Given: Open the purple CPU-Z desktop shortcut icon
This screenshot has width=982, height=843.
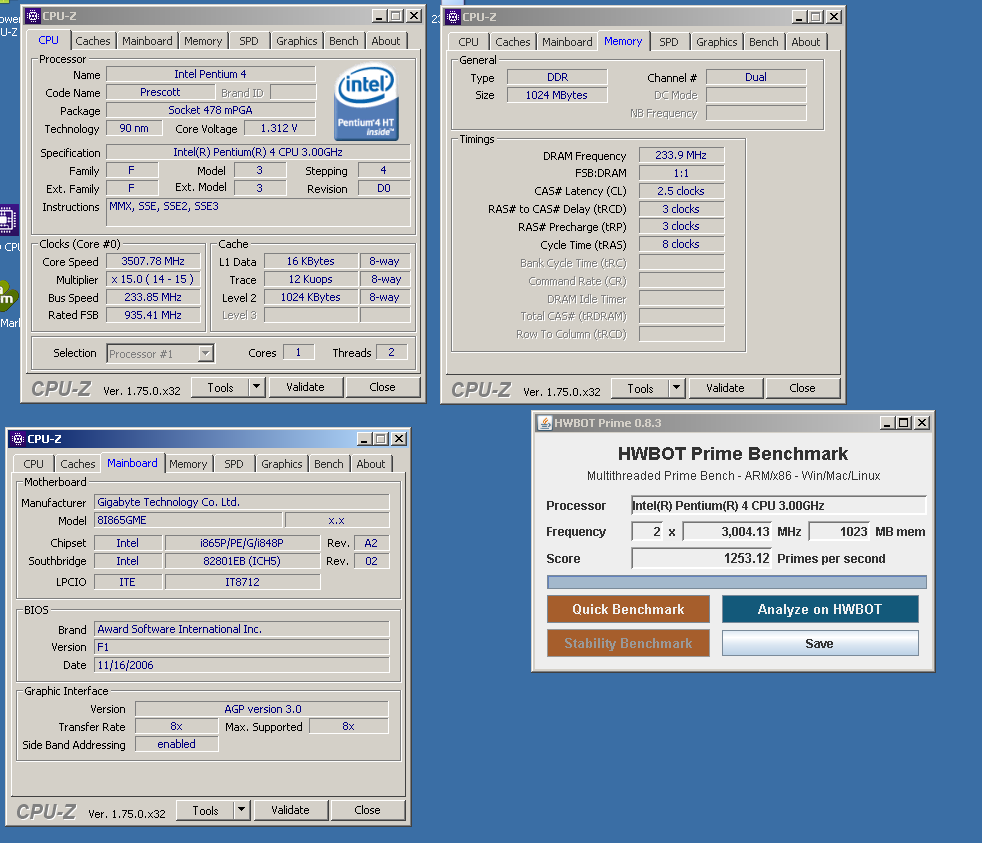Looking at the screenshot, I should pos(8,220).
